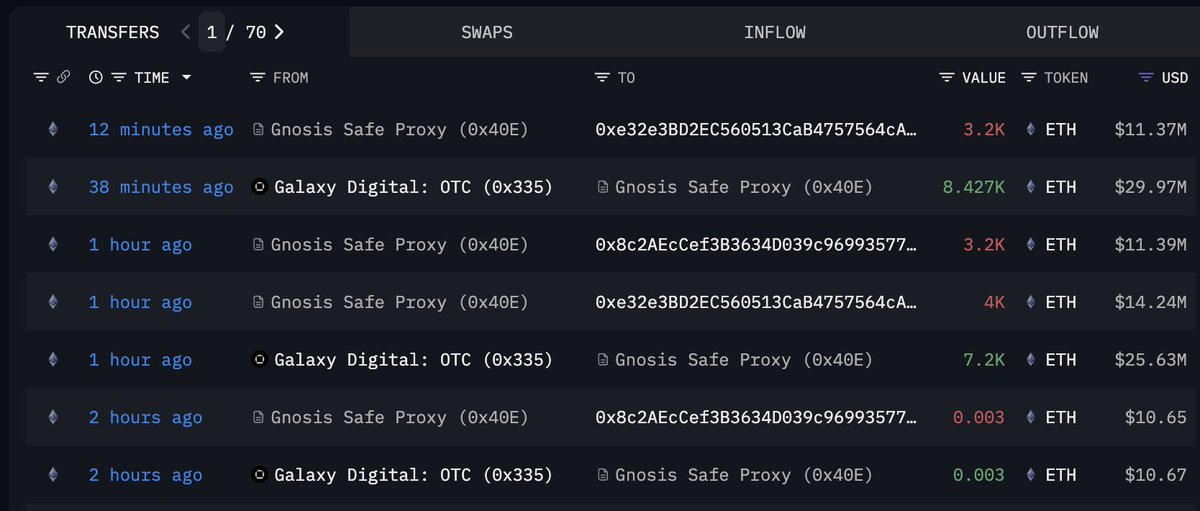The width and height of the screenshot is (1200, 511).
Task: Click the purple USD filter icon
Action: (1146, 77)
